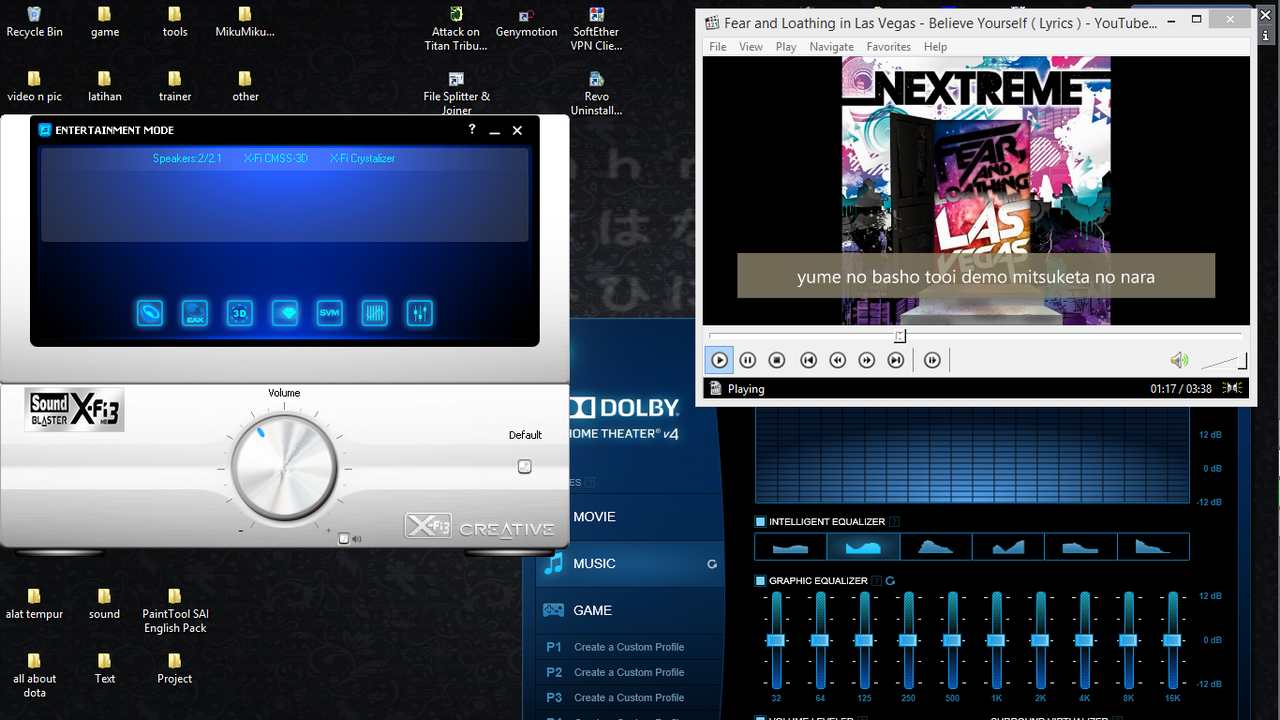This screenshot has height=720, width=1280.
Task: Click the X-Fi Crystalizer status text
Action: (363, 158)
